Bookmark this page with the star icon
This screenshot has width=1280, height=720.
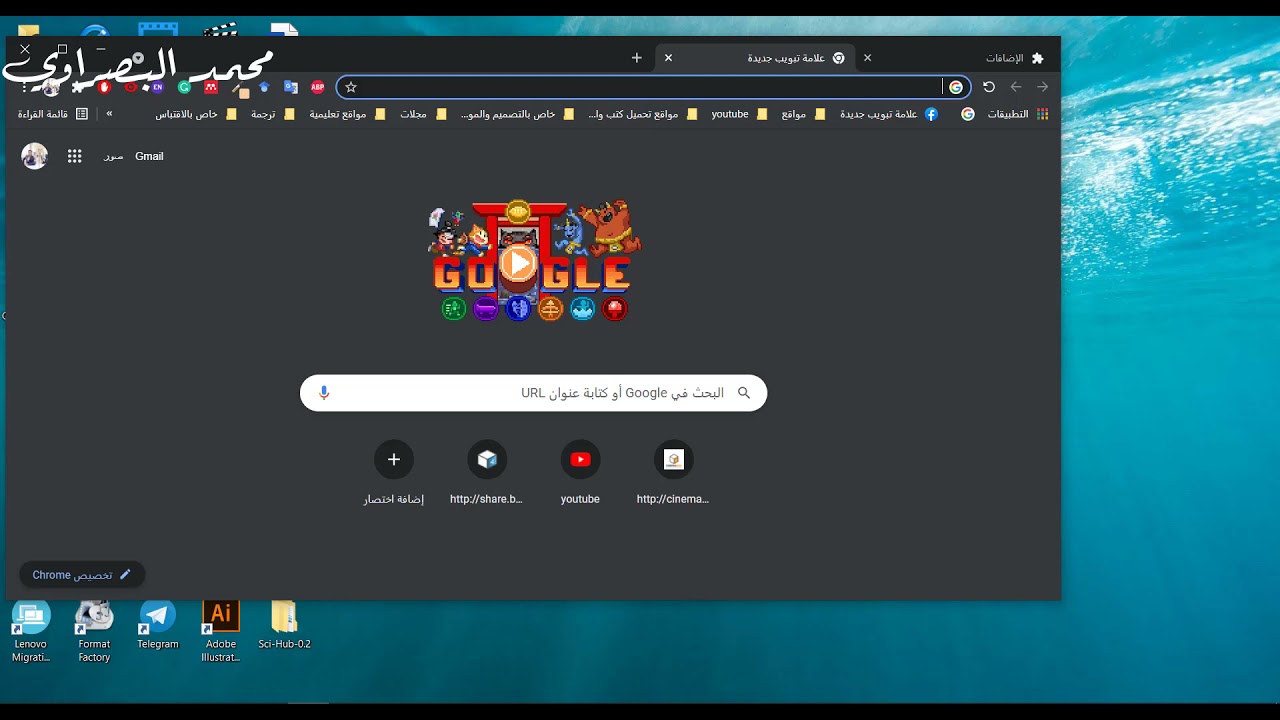351,87
